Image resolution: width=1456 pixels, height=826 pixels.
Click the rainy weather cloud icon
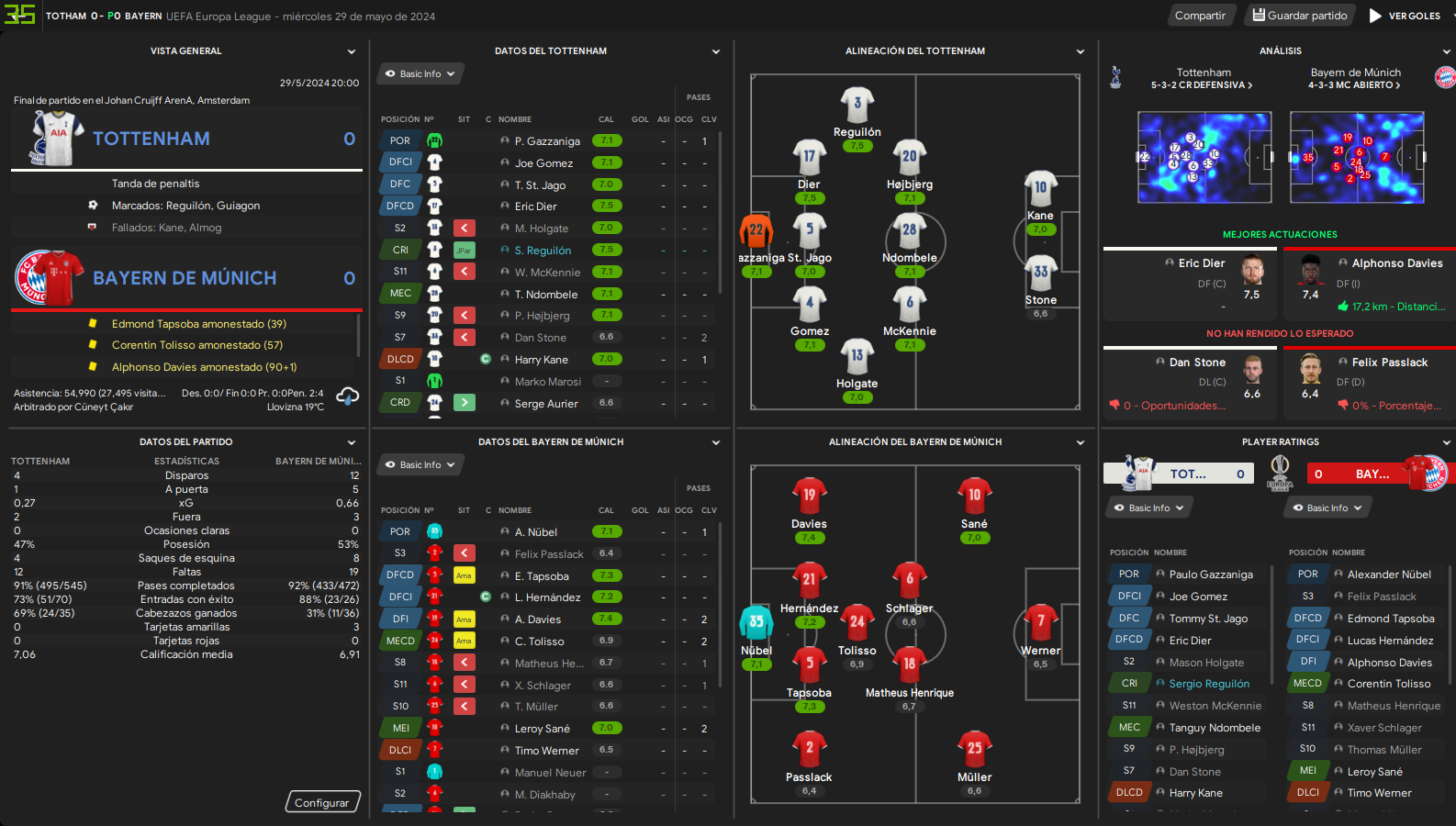348,396
